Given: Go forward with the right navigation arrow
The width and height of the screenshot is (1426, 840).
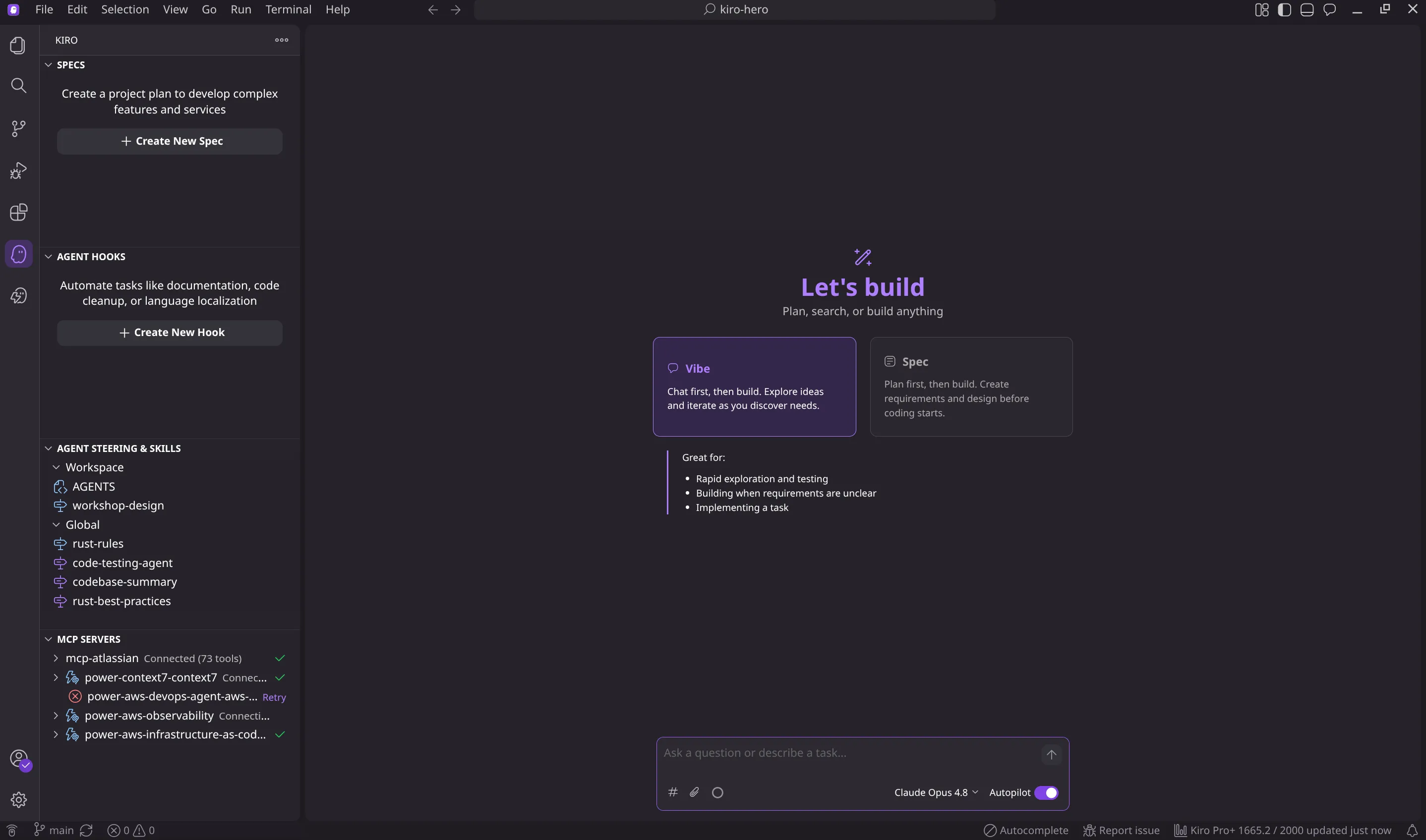Looking at the screenshot, I should (456, 9).
